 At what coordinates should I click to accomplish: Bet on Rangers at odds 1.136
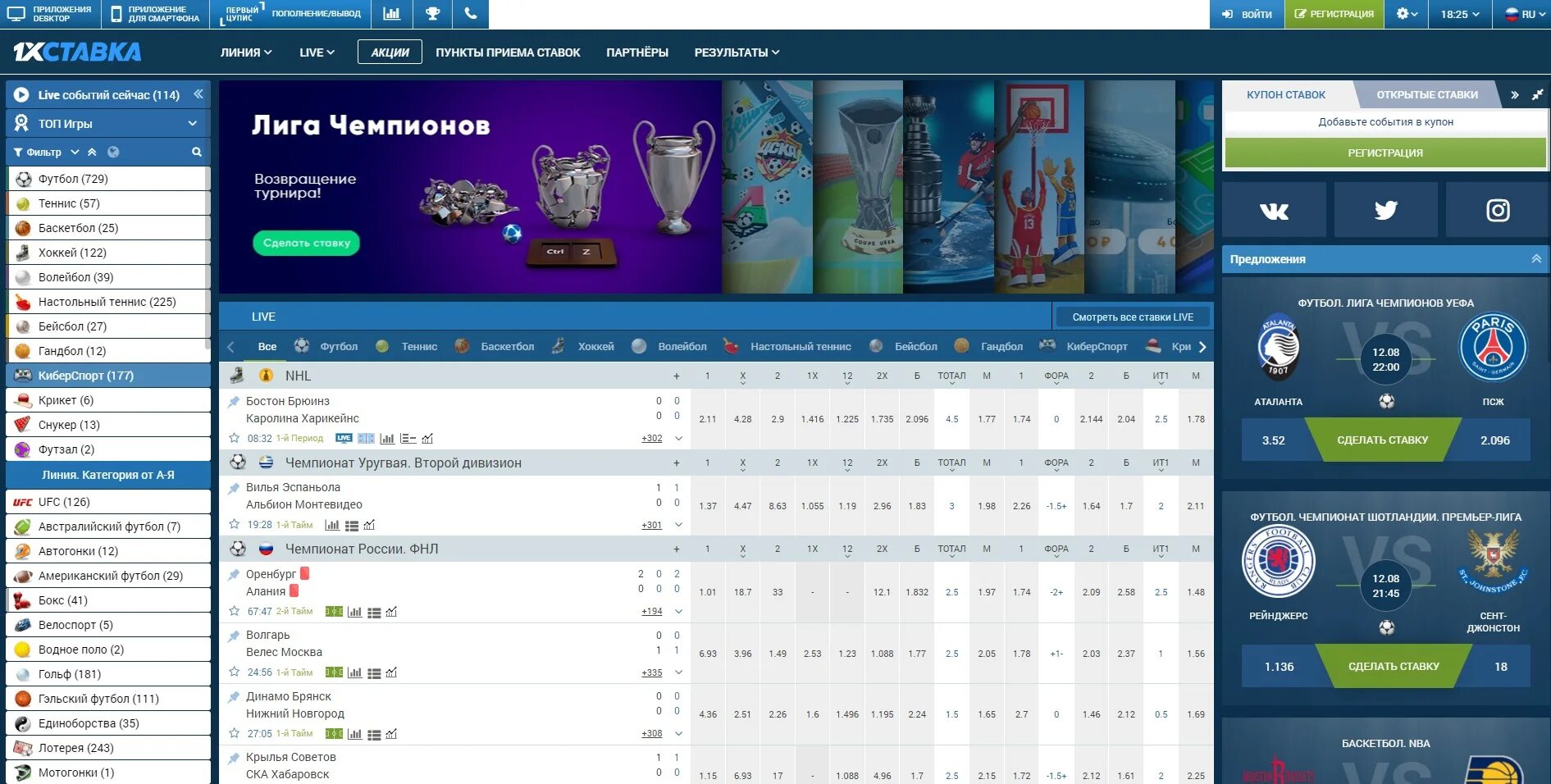(x=1279, y=667)
